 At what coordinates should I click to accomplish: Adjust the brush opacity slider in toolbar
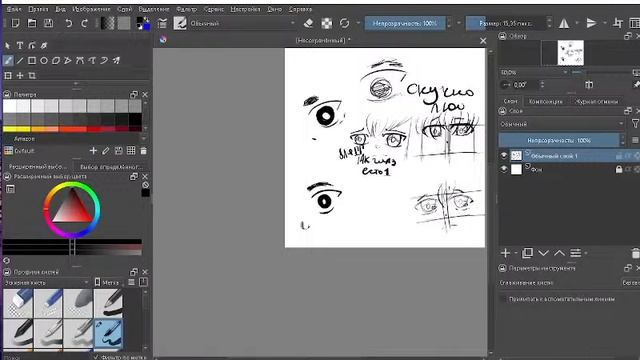405,23
